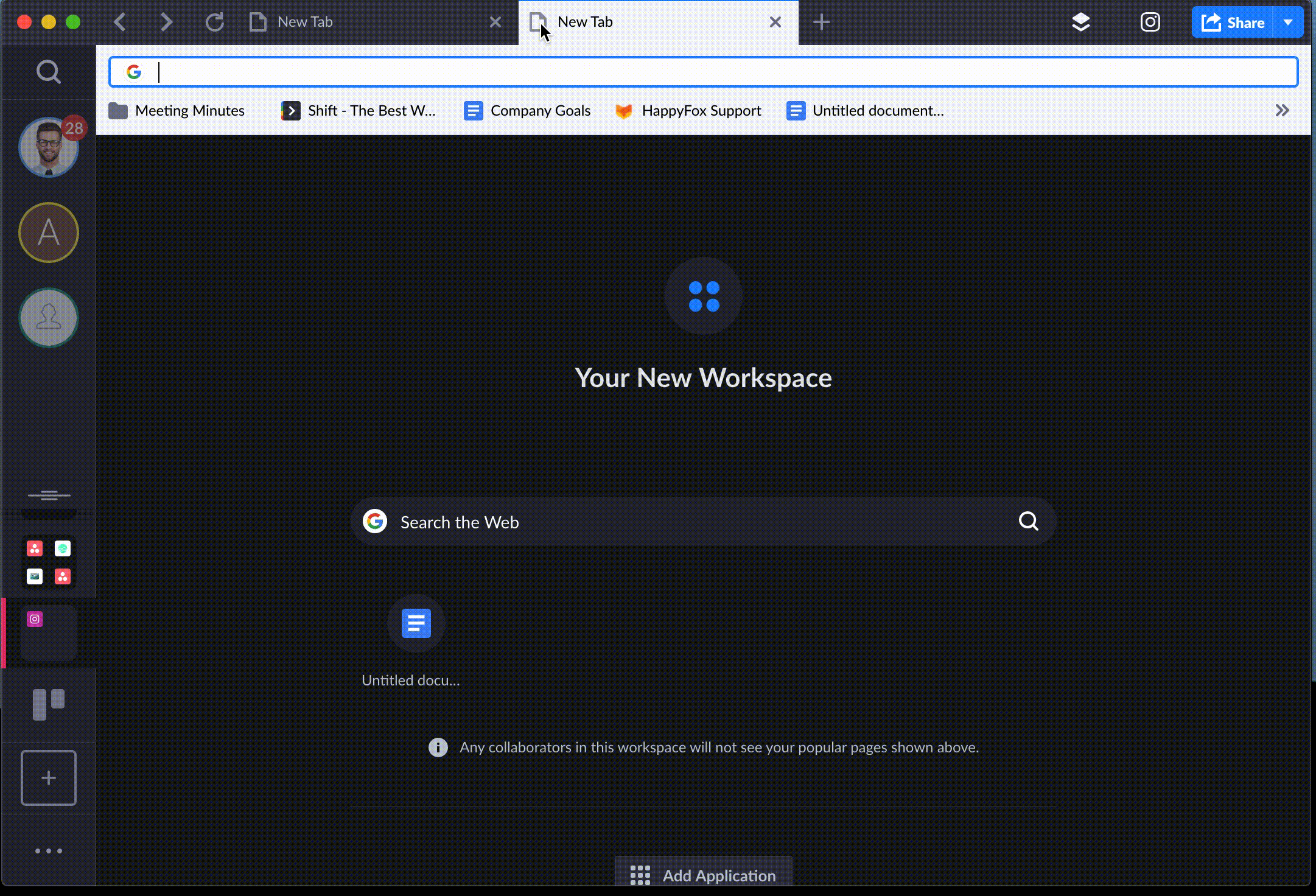Click Add Application button
This screenshot has width=1316, height=896.
(x=703, y=875)
